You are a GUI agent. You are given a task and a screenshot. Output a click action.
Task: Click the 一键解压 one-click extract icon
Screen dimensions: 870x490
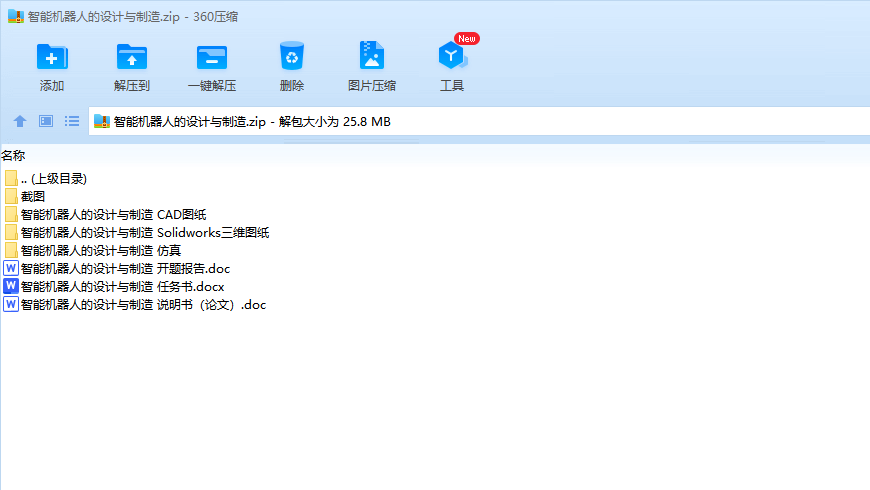tap(212, 57)
